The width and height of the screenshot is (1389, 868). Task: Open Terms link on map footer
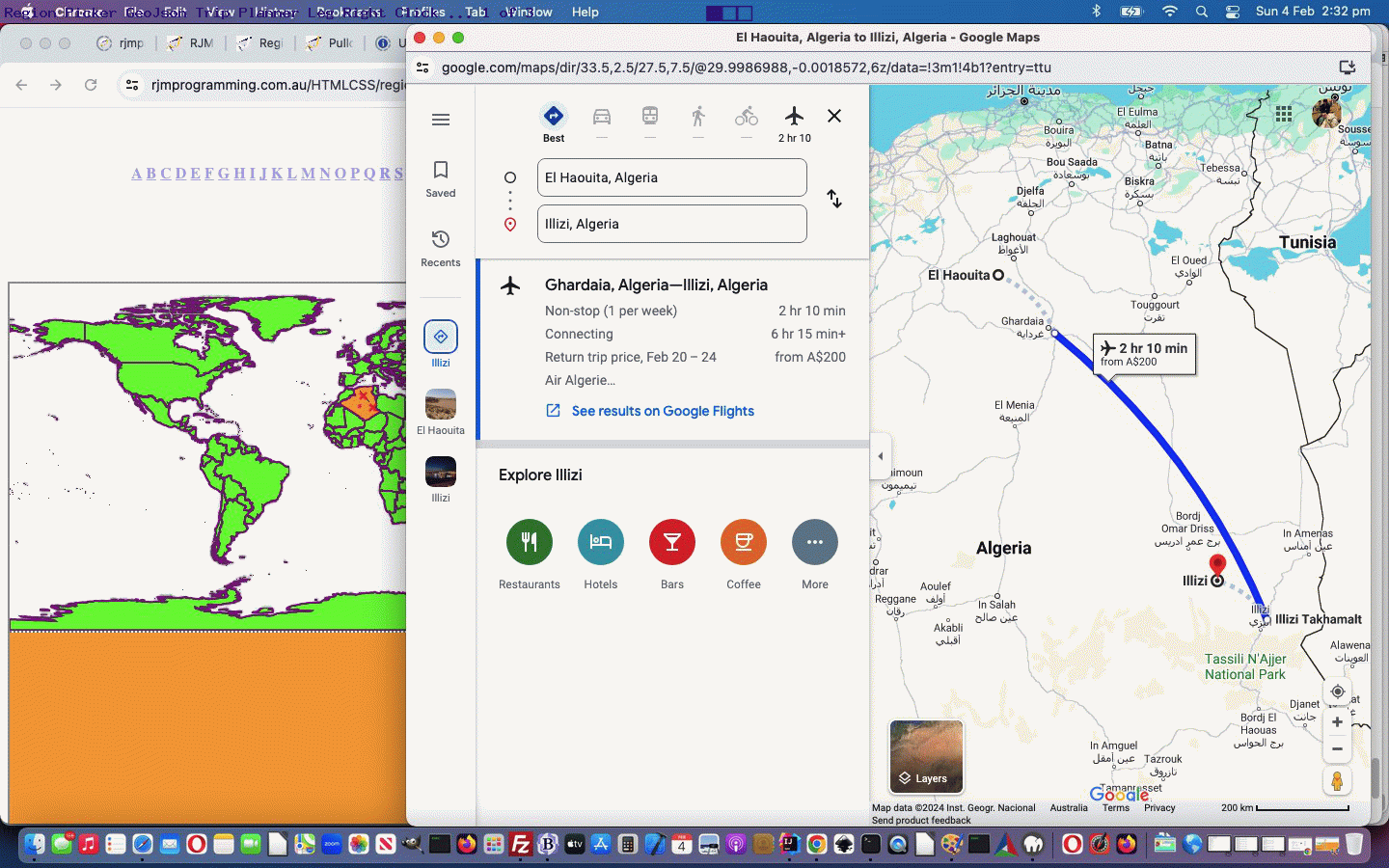[x=1116, y=808]
